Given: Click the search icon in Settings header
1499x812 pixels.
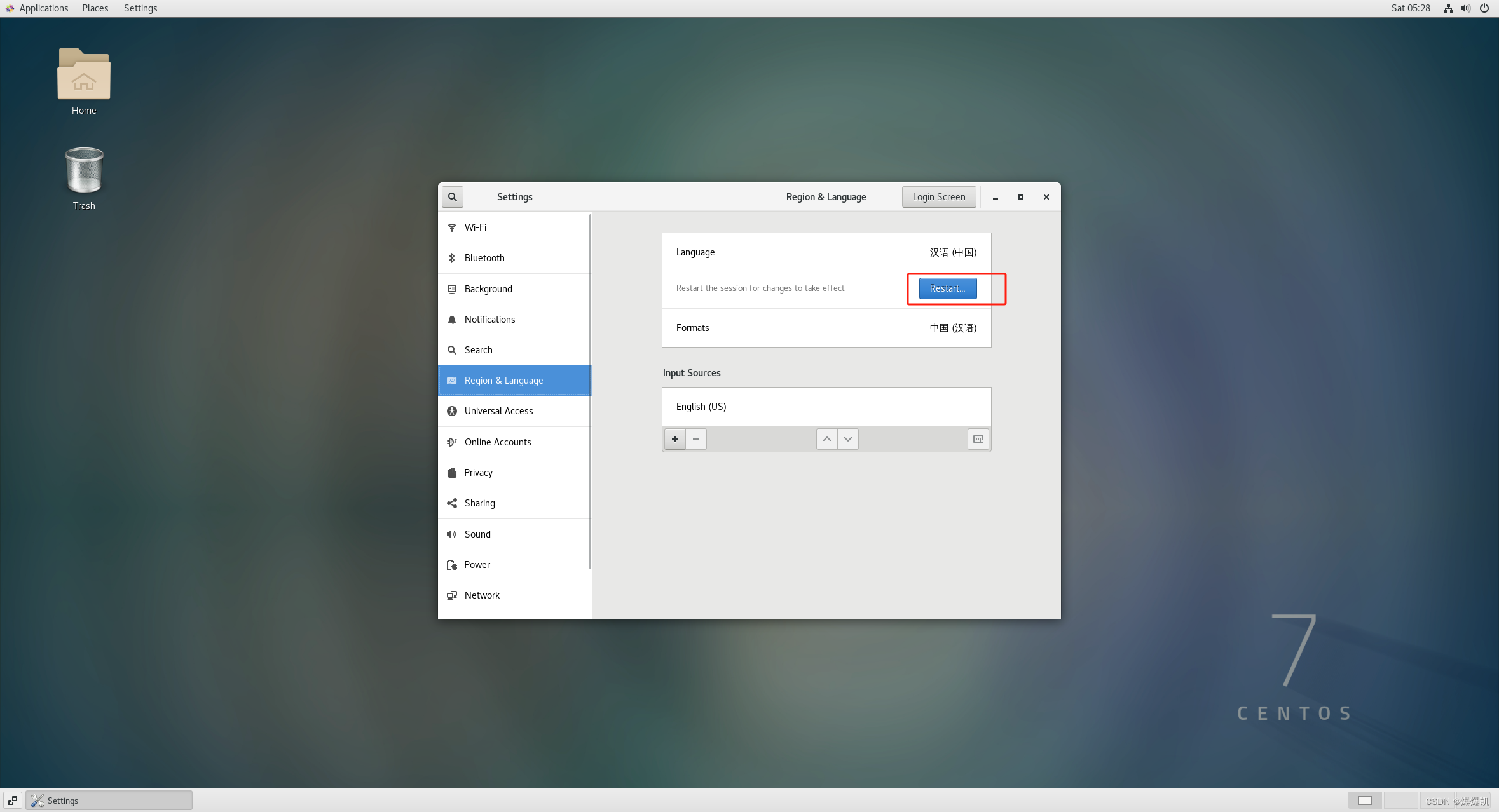Looking at the screenshot, I should (x=452, y=197).
